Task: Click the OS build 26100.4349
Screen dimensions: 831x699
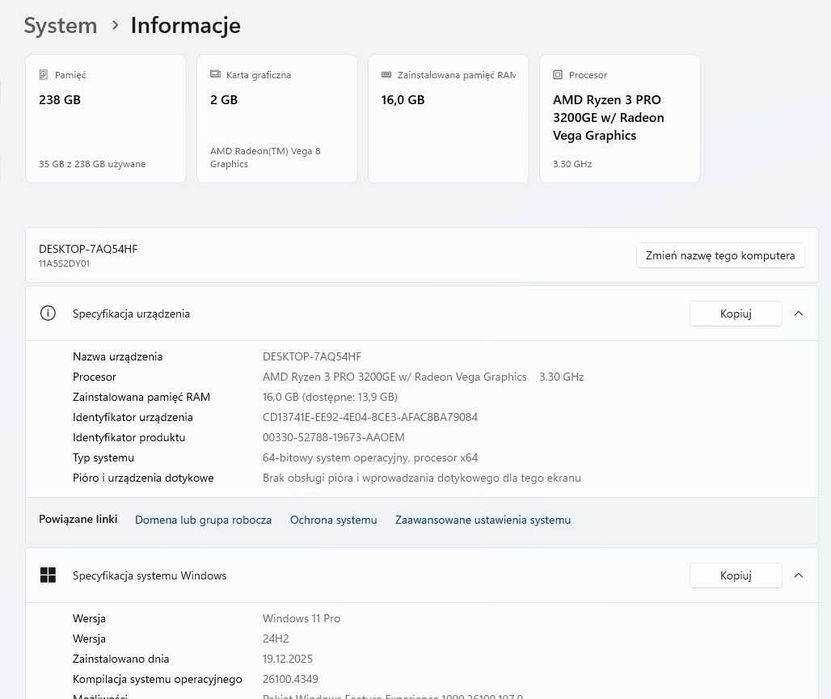Action: click(x=290, y=679)
